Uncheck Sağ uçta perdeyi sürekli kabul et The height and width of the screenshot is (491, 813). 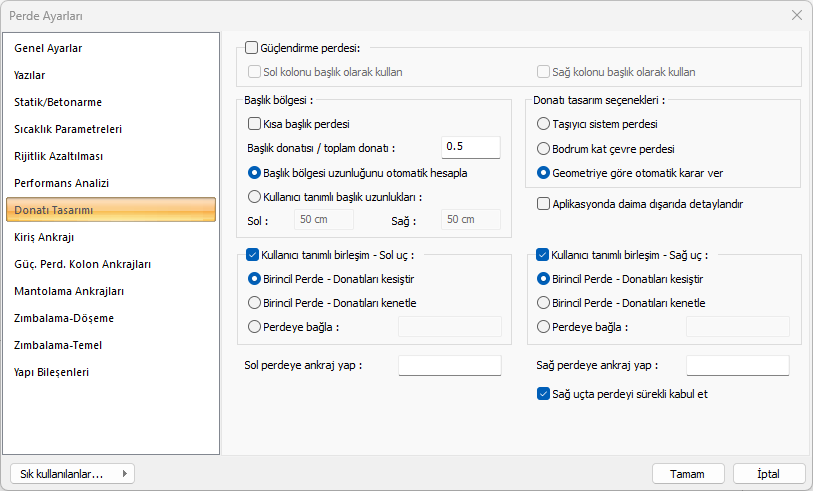[543, 394]
